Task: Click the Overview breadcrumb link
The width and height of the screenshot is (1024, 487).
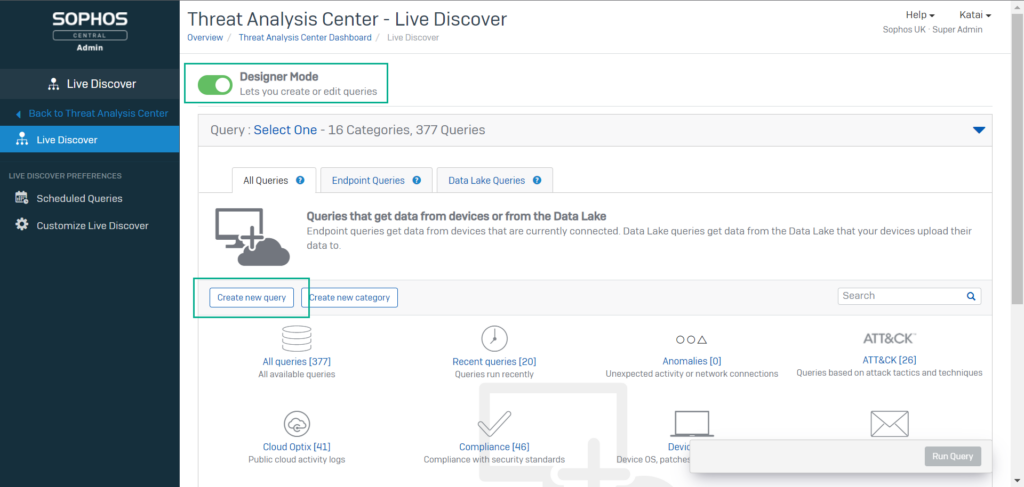Action: coord(205,37)
